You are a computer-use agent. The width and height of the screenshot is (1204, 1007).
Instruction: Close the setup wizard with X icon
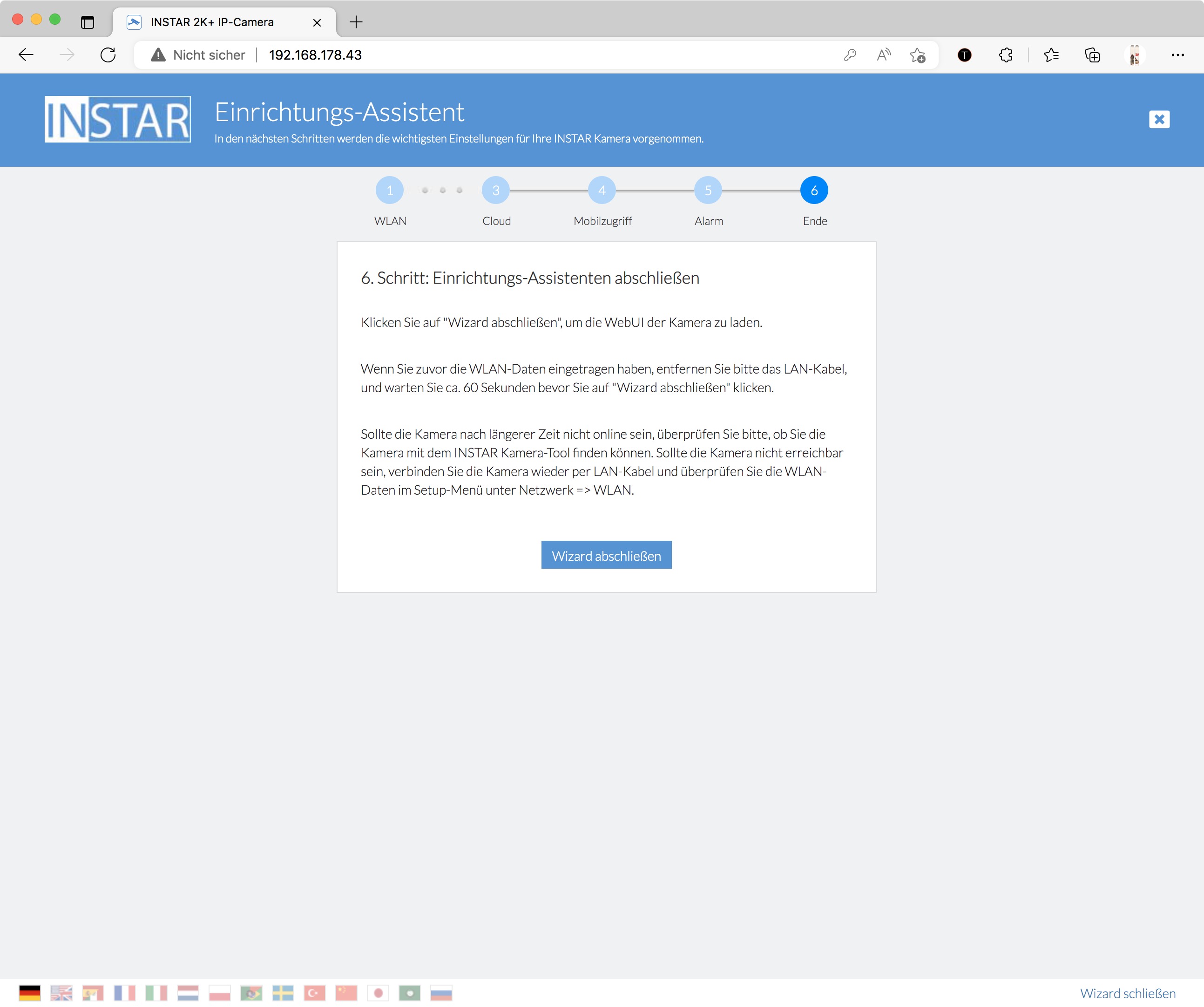[x=1159, y=119]
